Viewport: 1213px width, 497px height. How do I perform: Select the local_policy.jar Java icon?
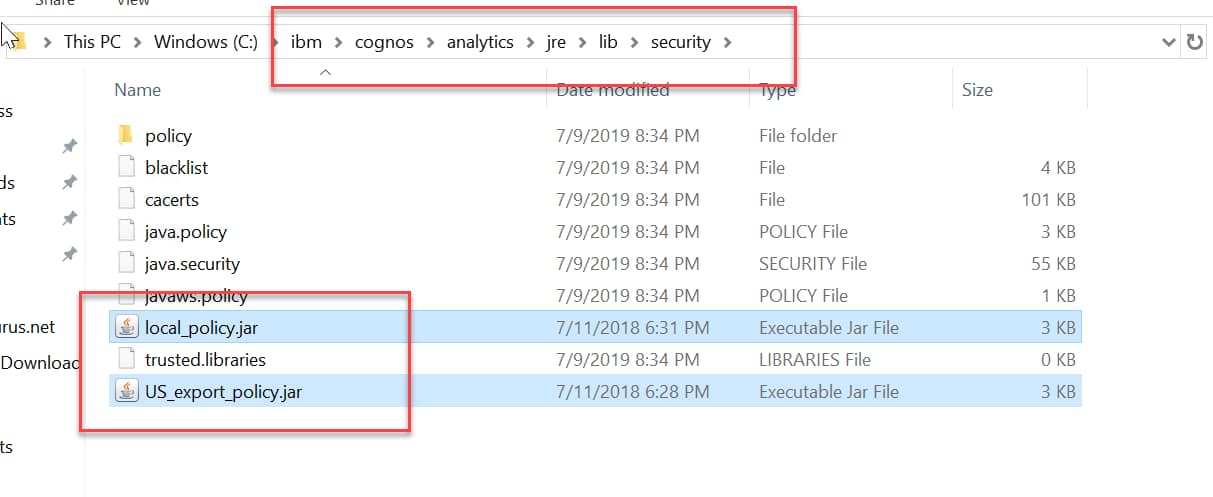126,327
